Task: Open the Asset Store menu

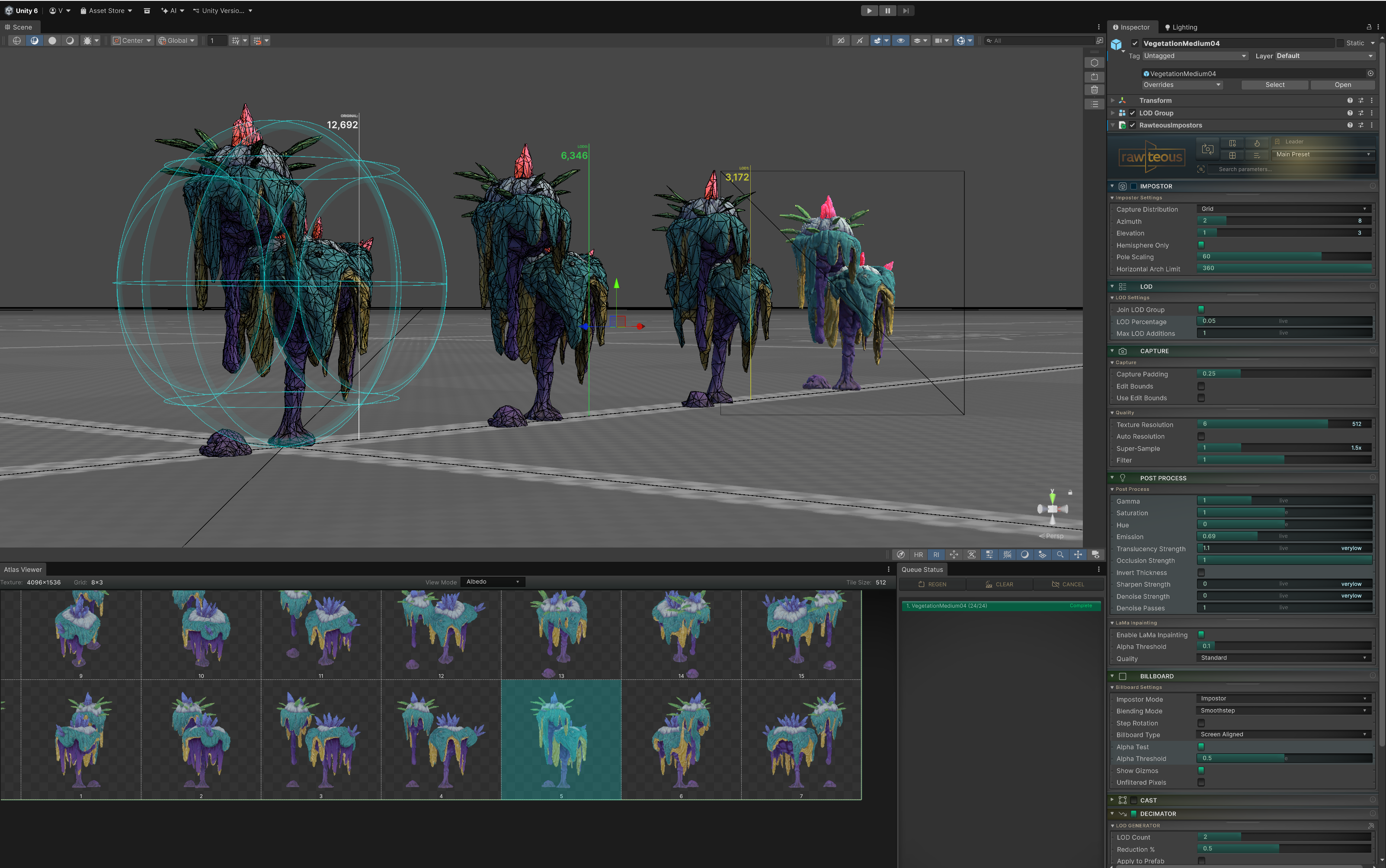Action: (106, 10)
